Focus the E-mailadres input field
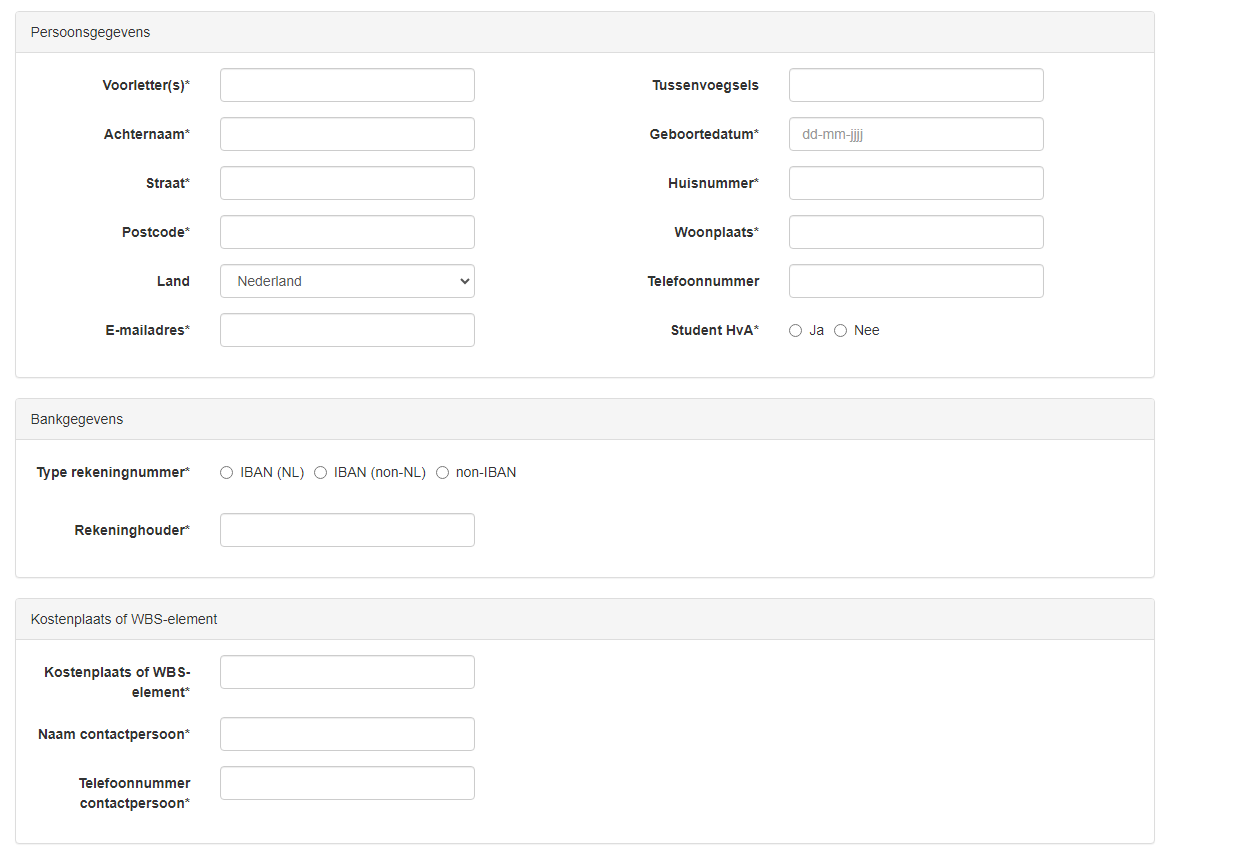 click(347, 331)
